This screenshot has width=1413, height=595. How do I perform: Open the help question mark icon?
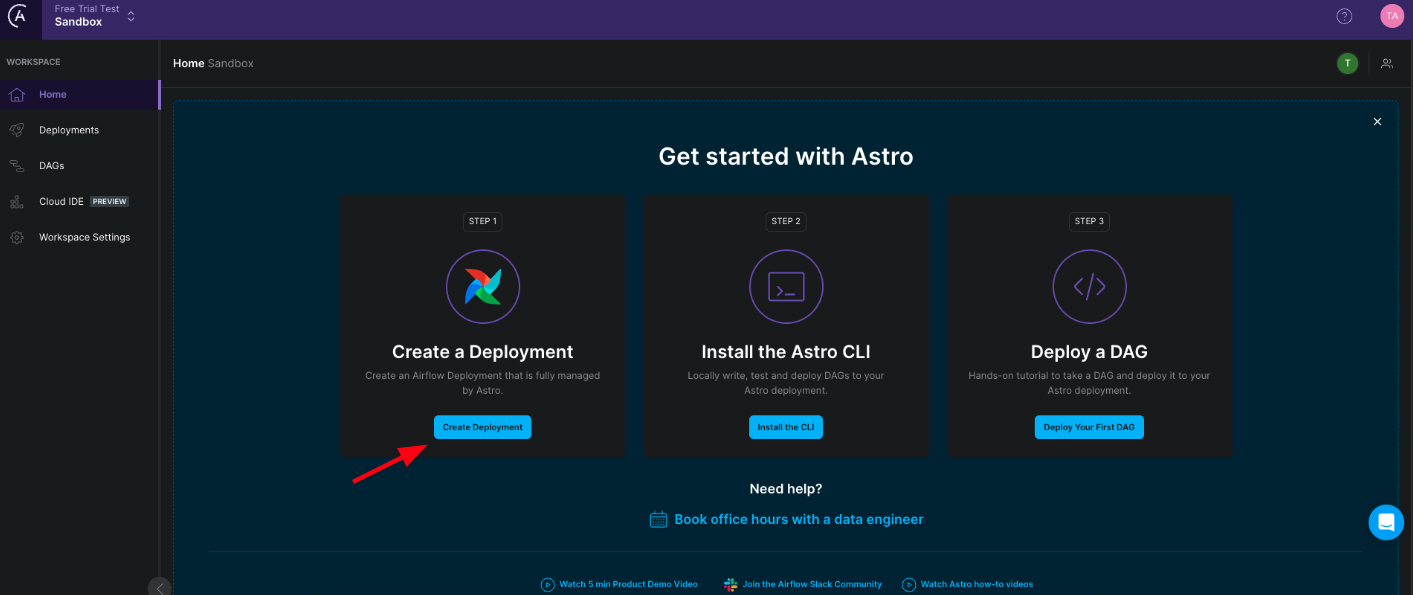[x=1343, y=15]
